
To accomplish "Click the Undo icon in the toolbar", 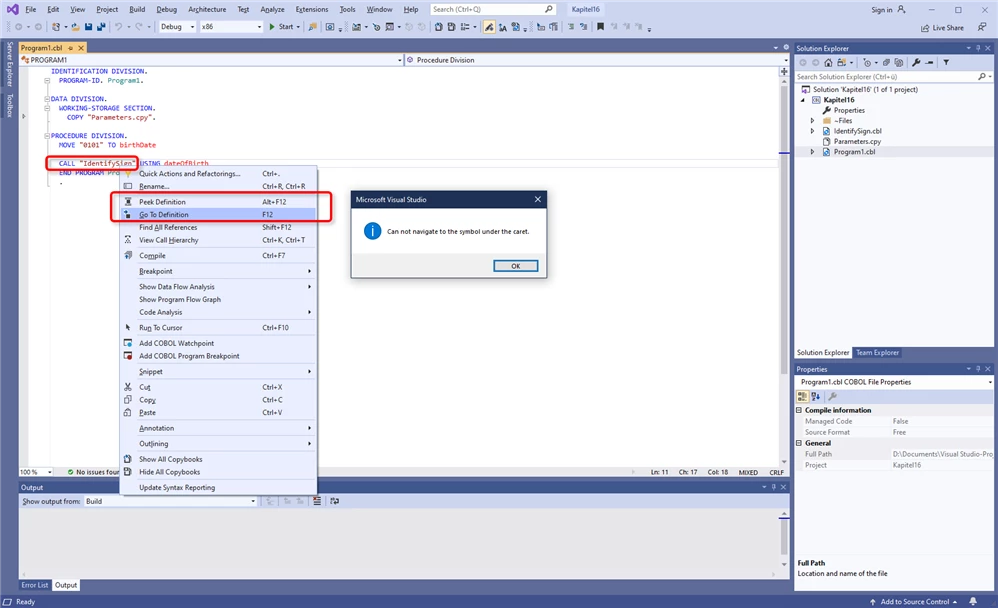I will [x=118, y=27].
